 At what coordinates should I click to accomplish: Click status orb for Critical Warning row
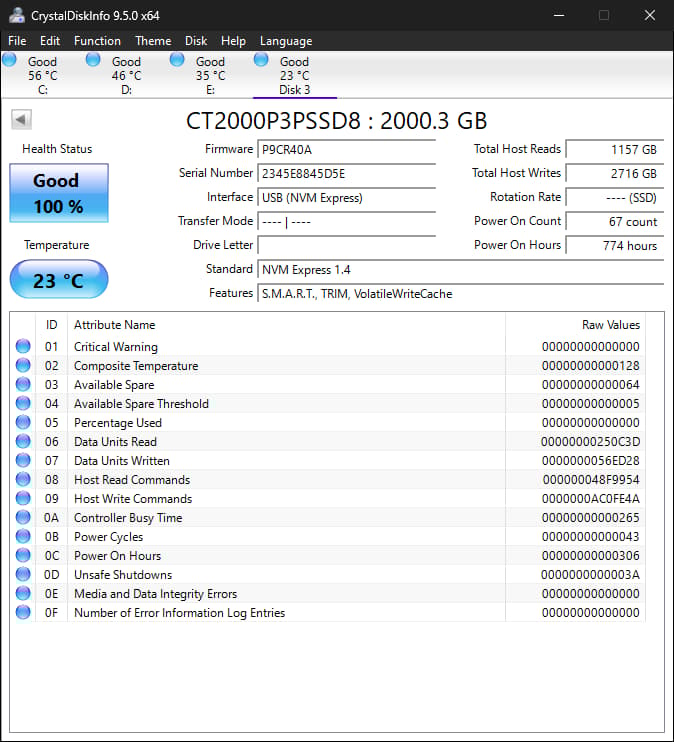click(x=23, y=346)
